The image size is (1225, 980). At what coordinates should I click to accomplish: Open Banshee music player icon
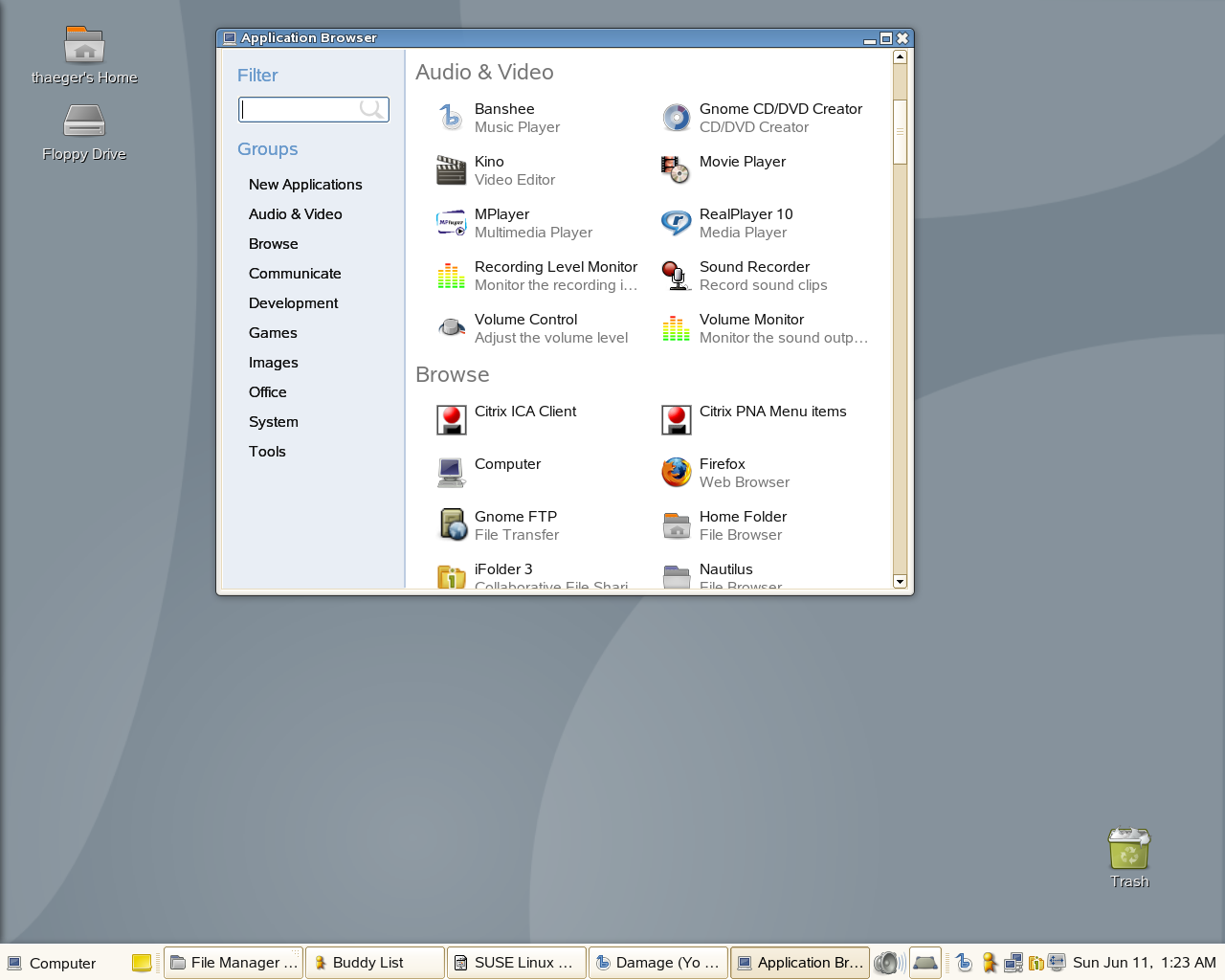click(451, 118)
